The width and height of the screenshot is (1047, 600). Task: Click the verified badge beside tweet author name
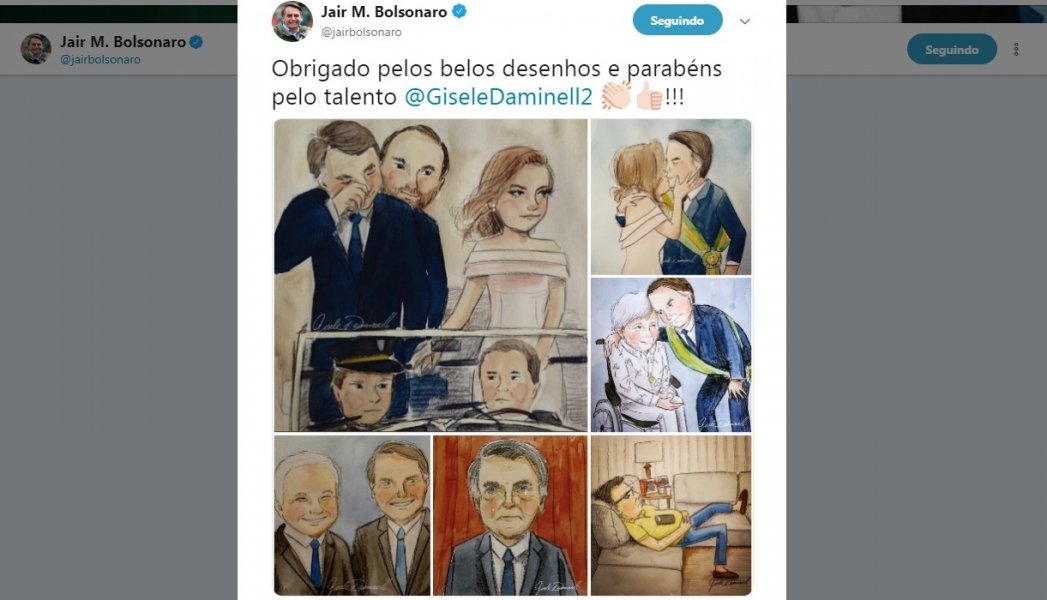(459, 11)
